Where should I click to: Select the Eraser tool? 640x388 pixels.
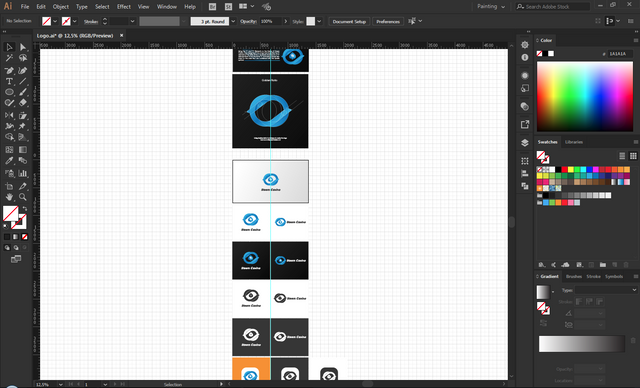point(22,103)
